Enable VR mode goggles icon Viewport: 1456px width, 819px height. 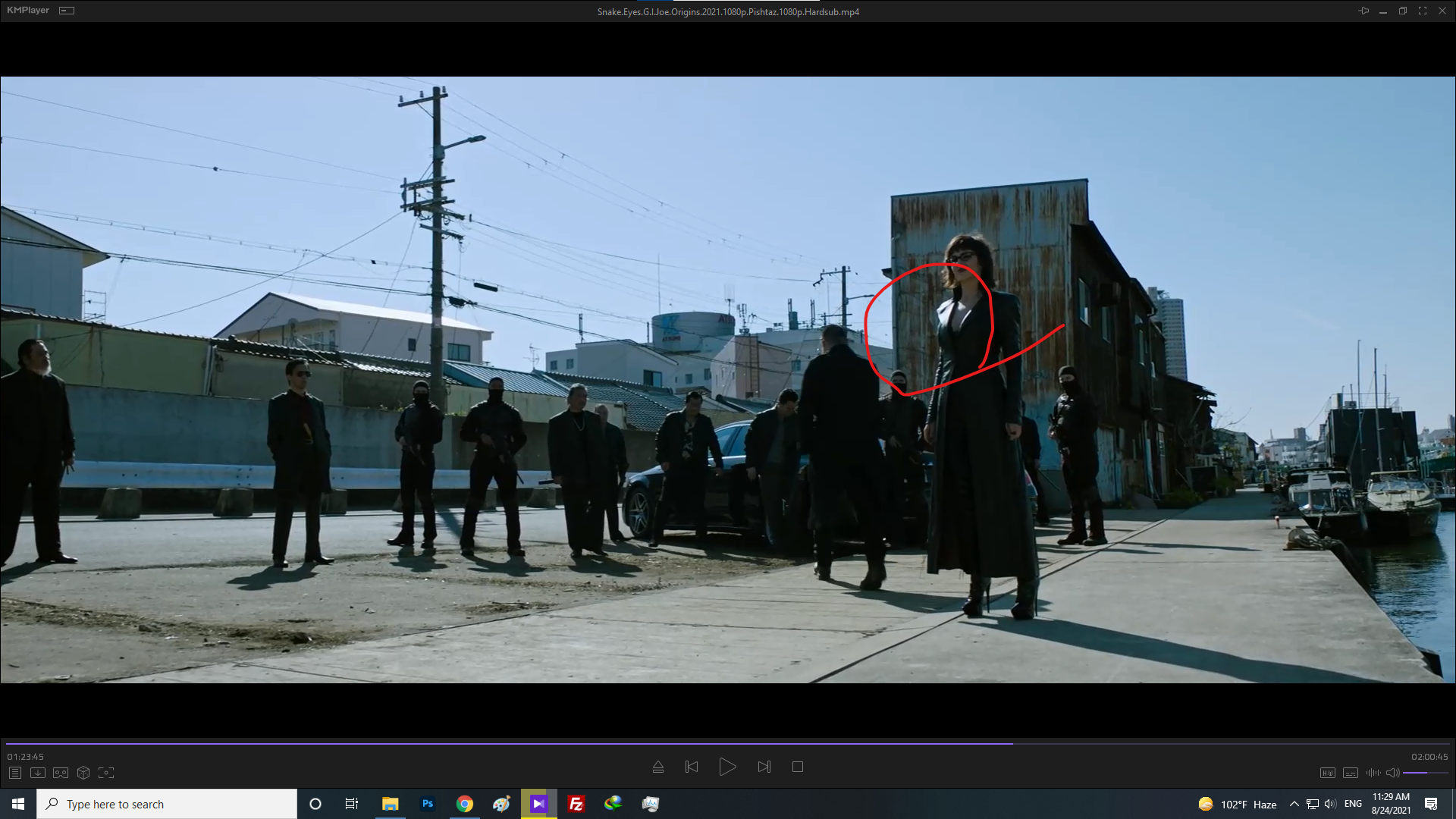[x=61, y=773]
